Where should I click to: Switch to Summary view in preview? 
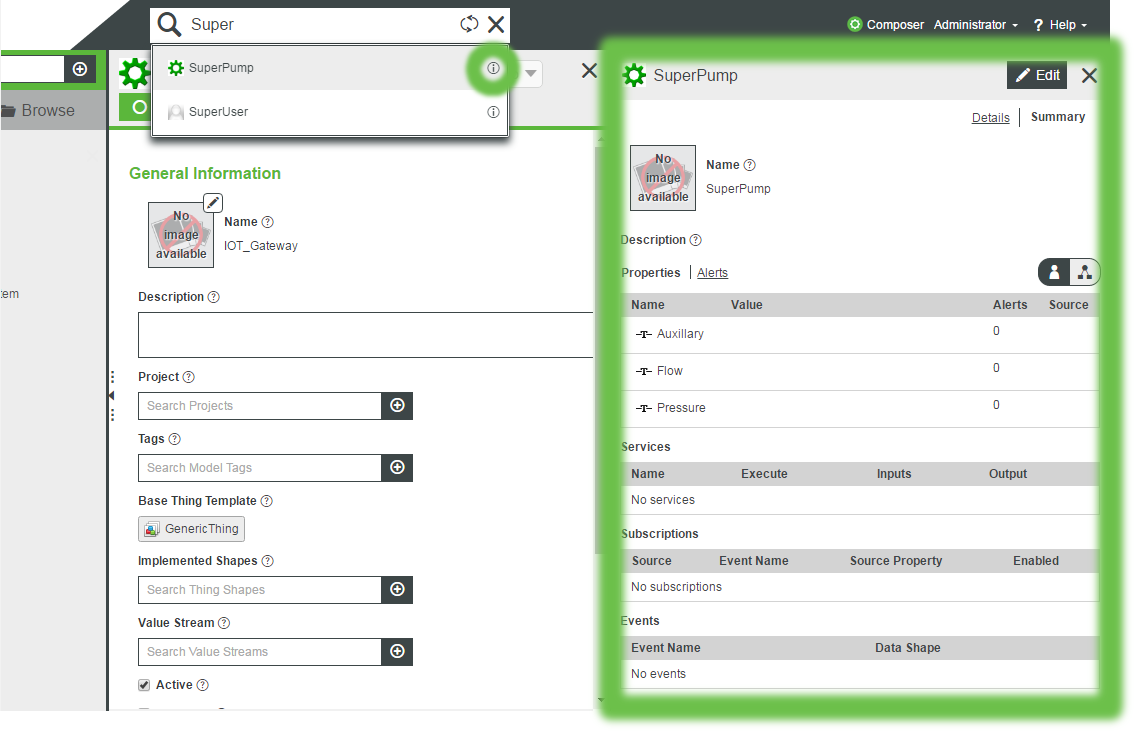pyautogui.click(x=1058, y=117)
